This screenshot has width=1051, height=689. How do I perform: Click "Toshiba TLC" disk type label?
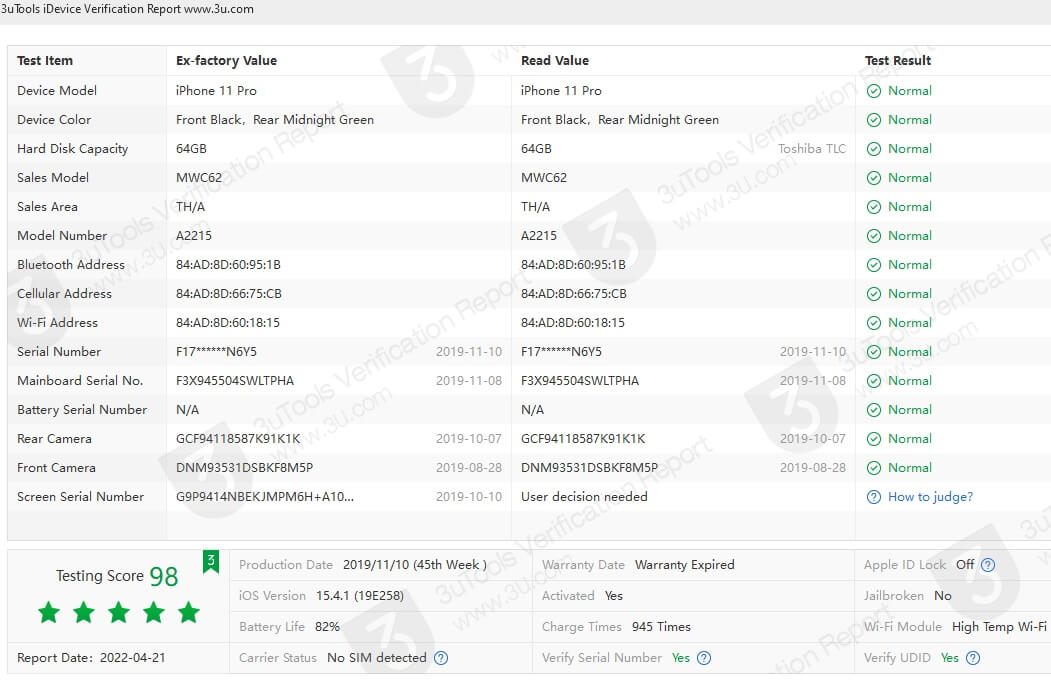[x=812, y=149]
